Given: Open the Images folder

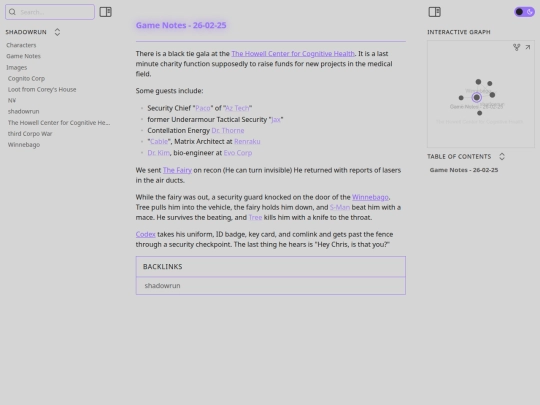Looking at the screenshot, I should 17,68.
